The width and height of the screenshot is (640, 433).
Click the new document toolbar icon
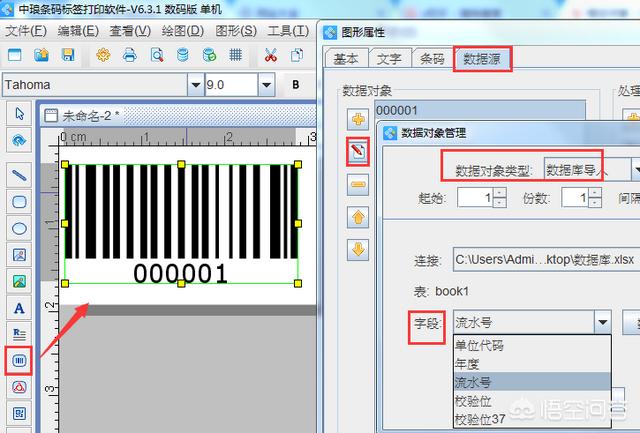pos(15,55)
